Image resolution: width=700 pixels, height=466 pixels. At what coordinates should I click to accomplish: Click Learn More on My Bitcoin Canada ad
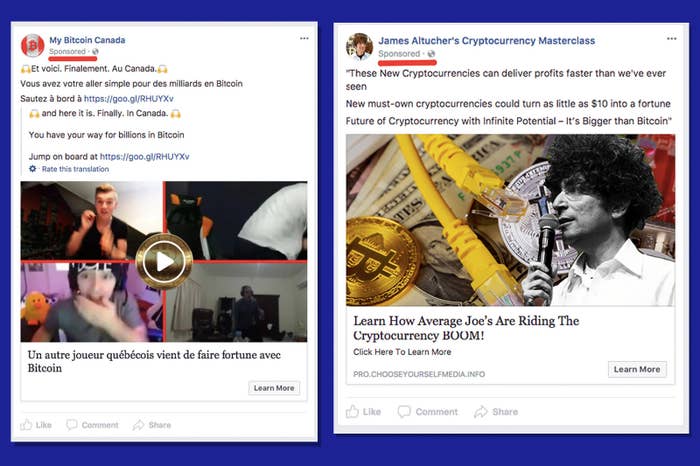(x=274, y=388)
